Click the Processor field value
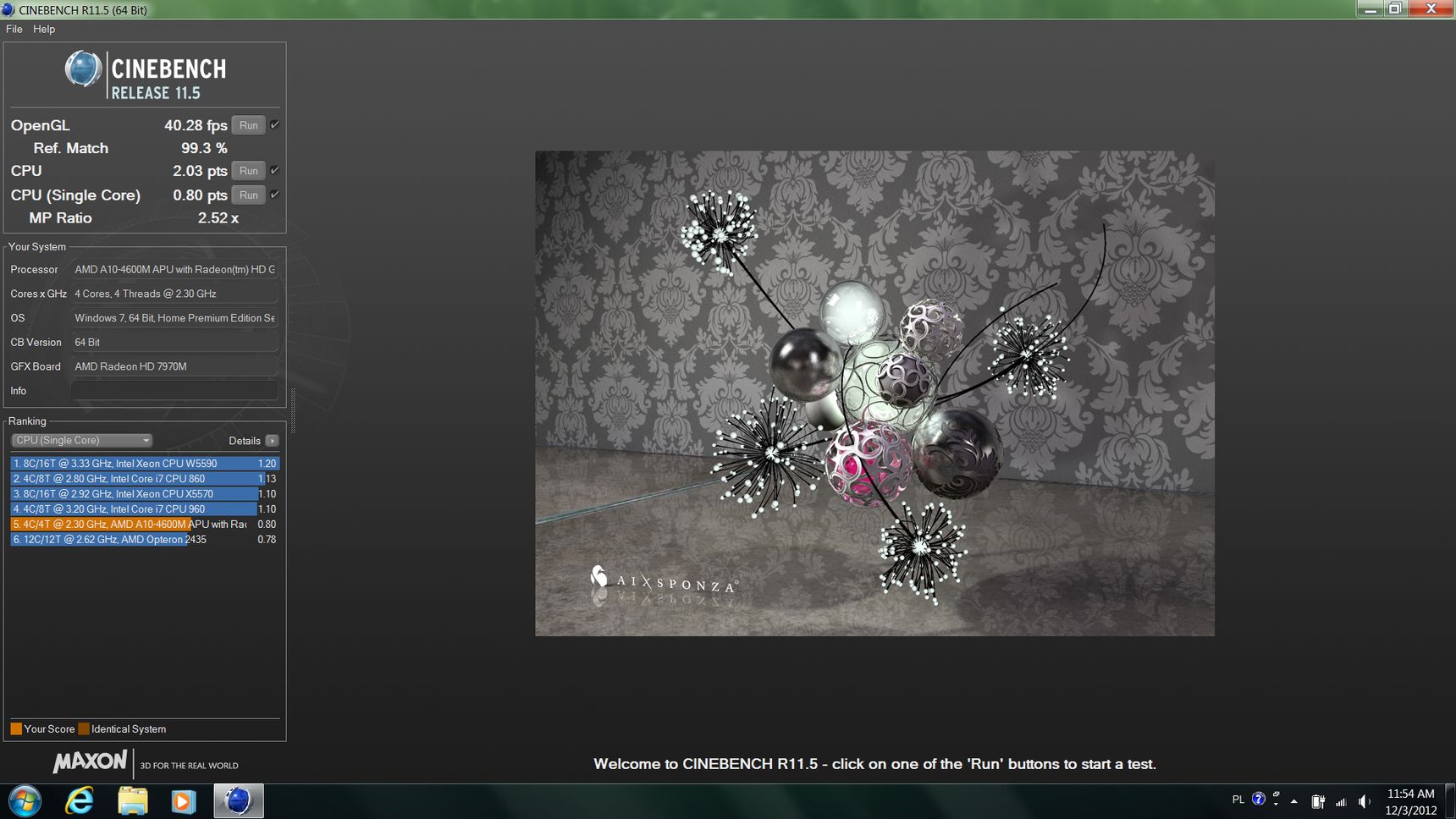 (x=174, y=269)
